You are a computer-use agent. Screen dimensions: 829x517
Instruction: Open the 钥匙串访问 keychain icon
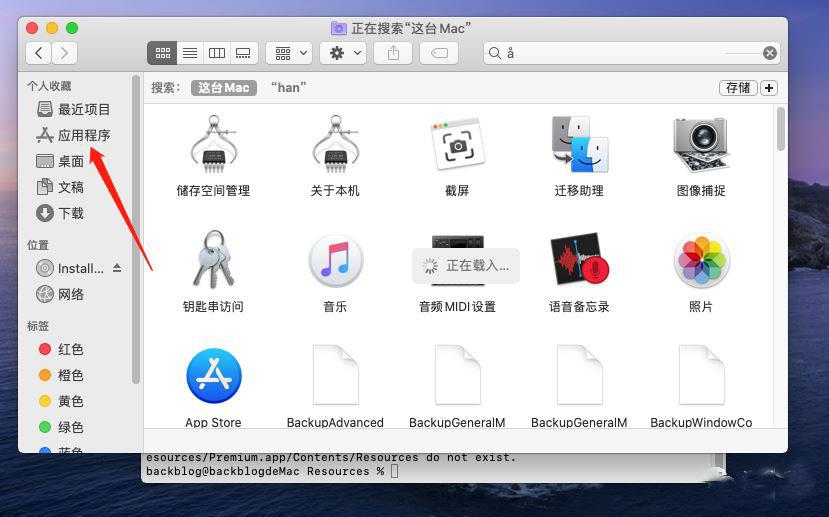212,261
